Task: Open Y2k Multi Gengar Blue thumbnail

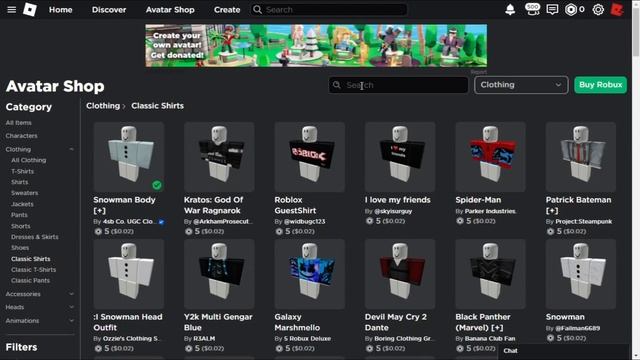Action: click(x=219, y=274)
